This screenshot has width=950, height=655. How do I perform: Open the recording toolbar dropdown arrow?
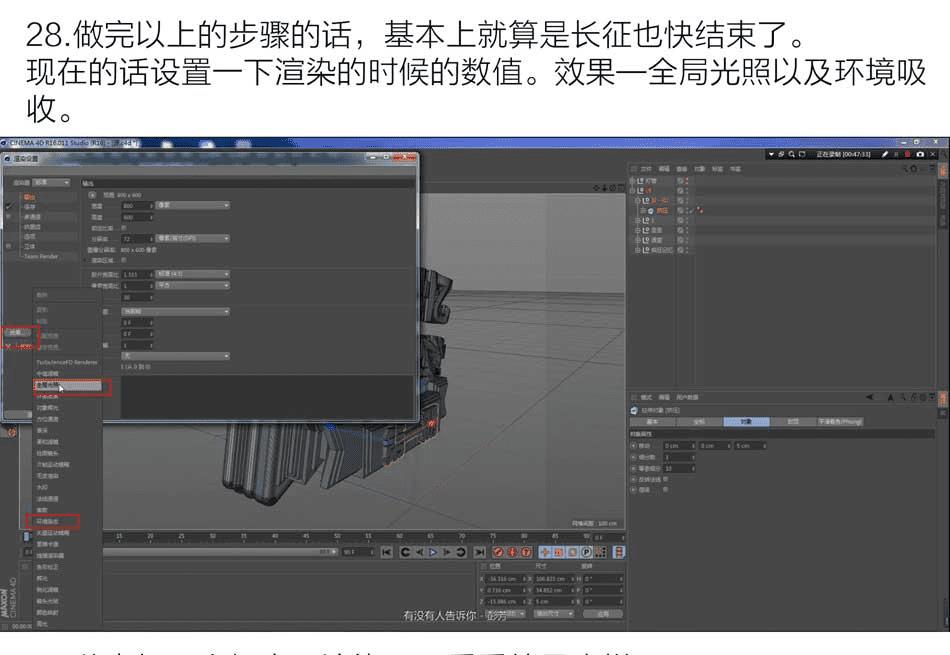pyautogui.click(x=771, y=154)
